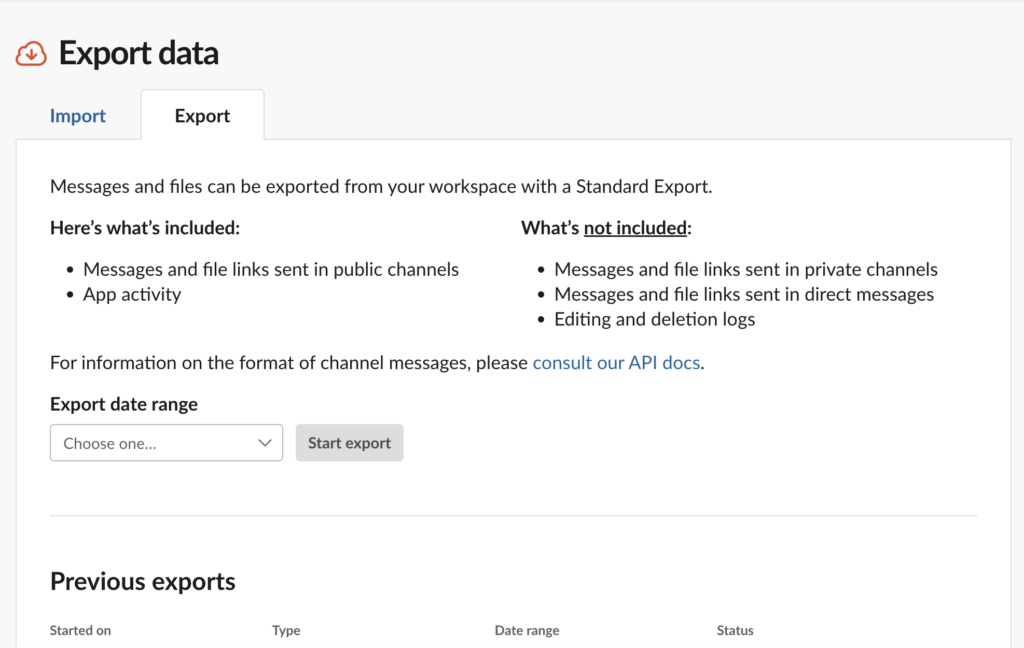Viewport: 1024px width, 648px height.
Task: Click the Previous exports heading
Action: coord(142,581)
